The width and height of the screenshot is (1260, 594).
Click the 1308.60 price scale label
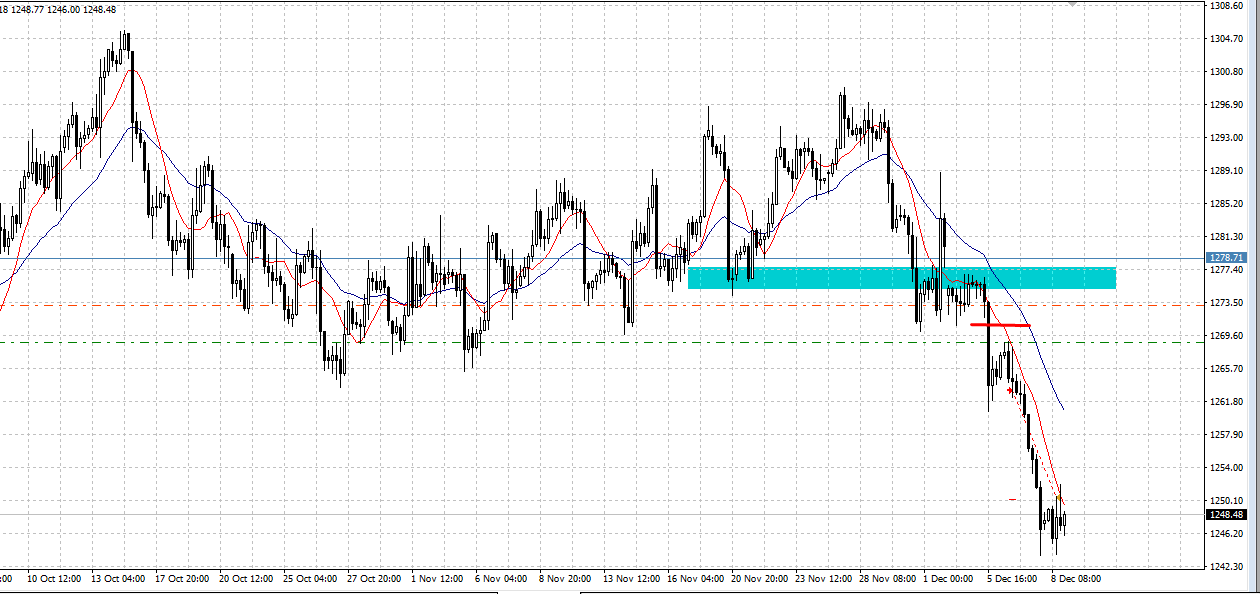click(1226, 6)
